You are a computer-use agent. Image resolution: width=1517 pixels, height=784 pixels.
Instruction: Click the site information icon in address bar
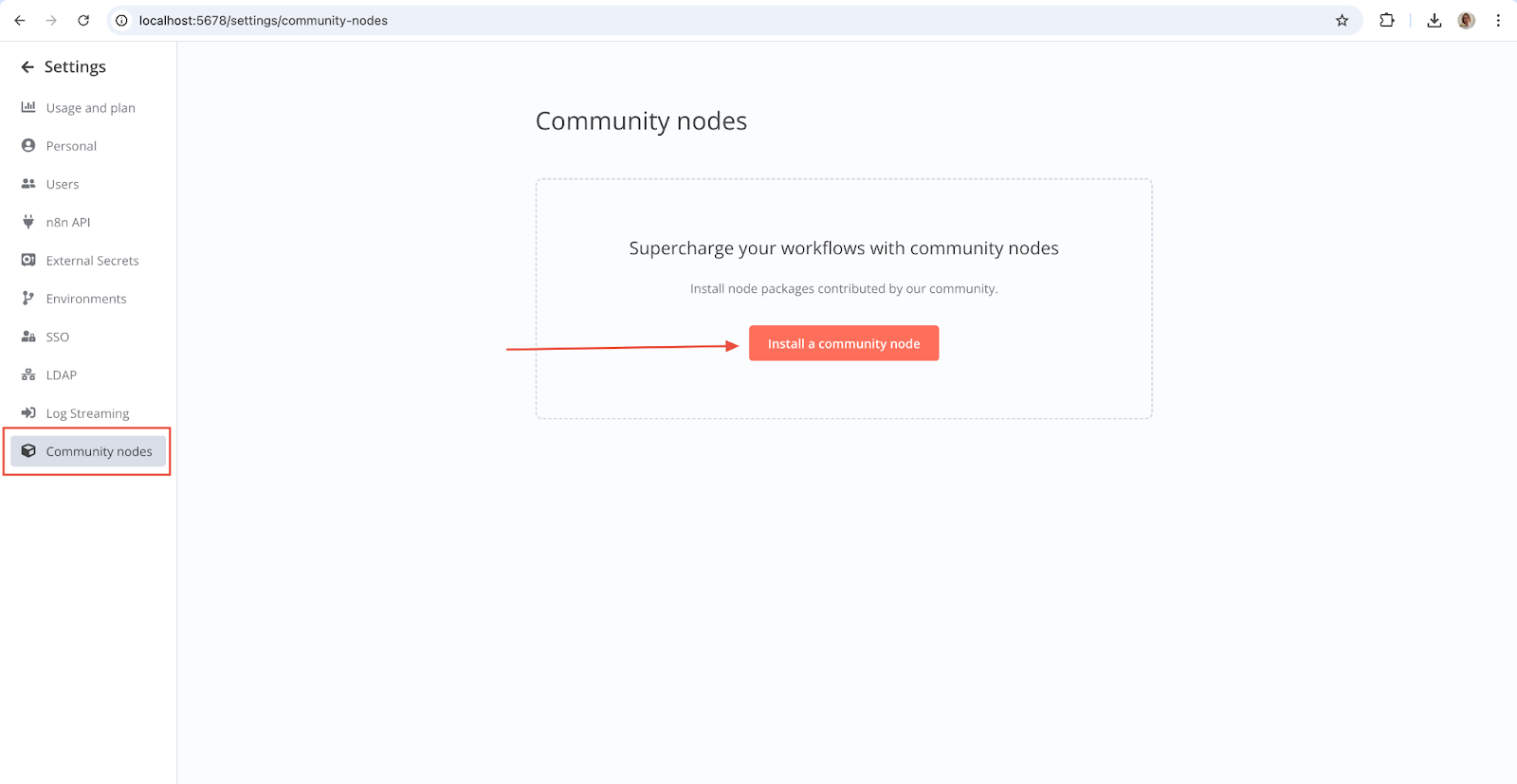(121, 20)
